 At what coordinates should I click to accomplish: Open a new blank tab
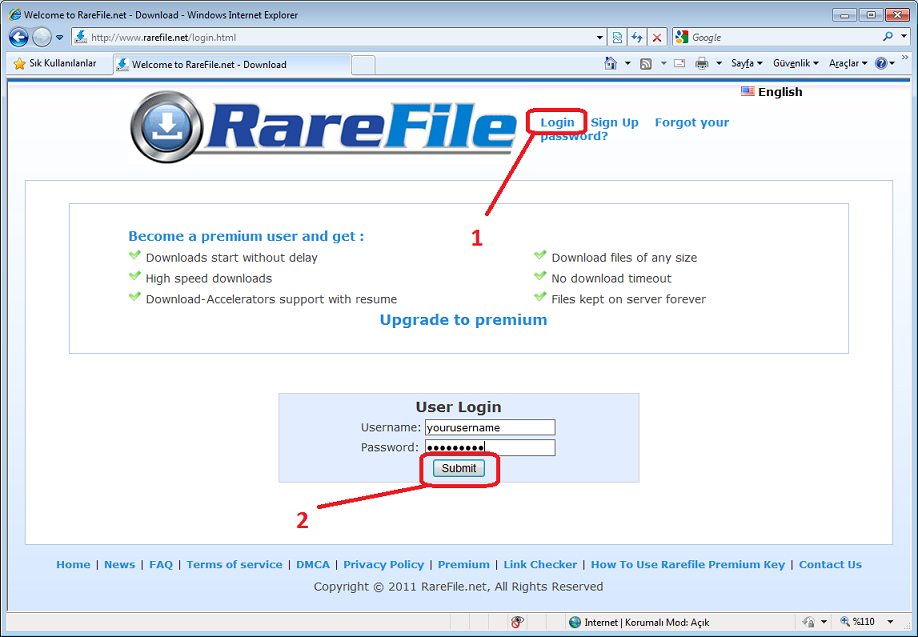363,64
